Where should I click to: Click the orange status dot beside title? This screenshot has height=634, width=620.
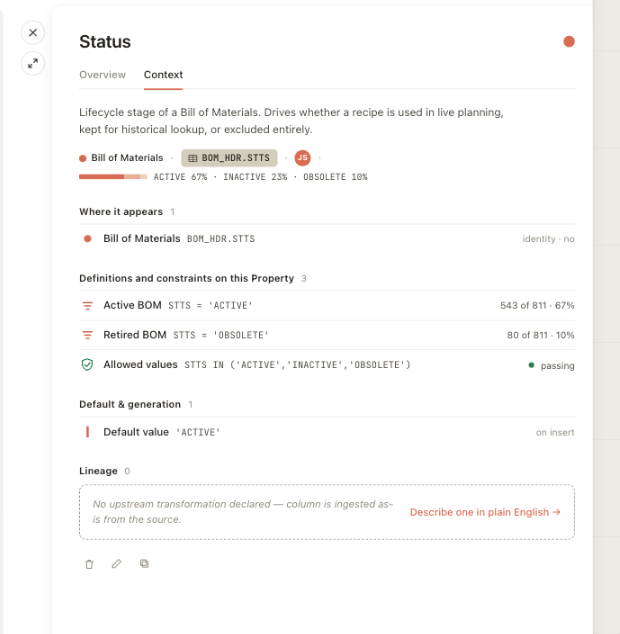coord(569,42)
